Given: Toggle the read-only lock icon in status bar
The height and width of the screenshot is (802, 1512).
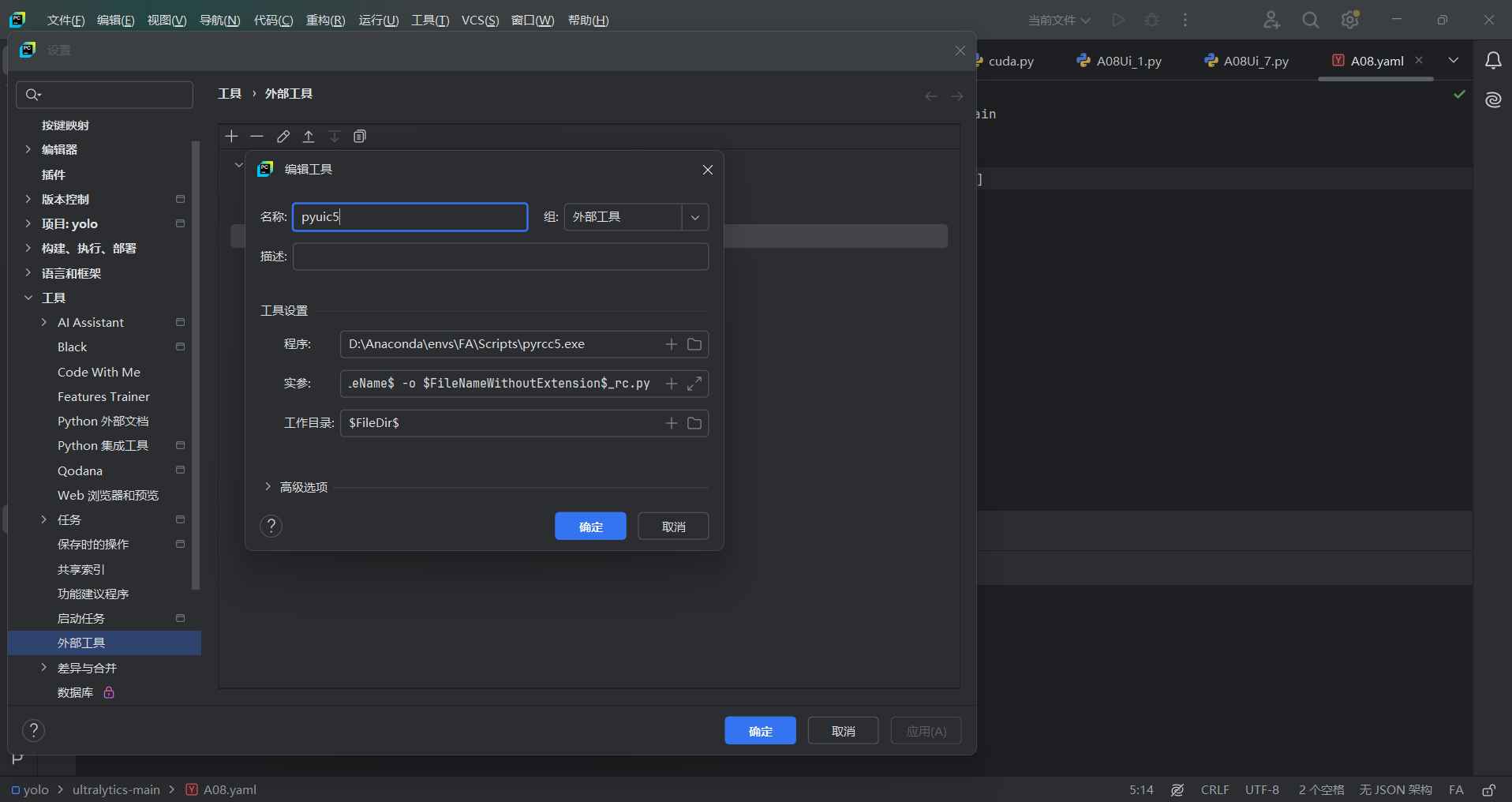Looking at the screenshot, I should [1488, 790].
